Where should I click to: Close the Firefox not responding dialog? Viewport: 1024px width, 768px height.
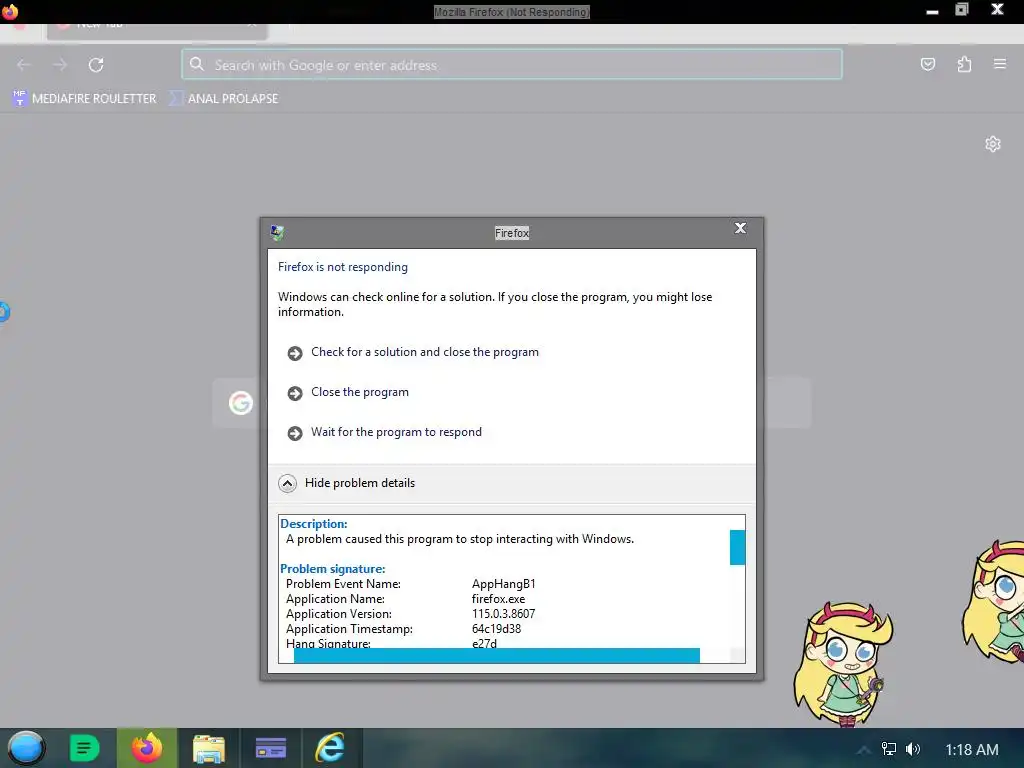pyautogui.click(x=740, y=228)
